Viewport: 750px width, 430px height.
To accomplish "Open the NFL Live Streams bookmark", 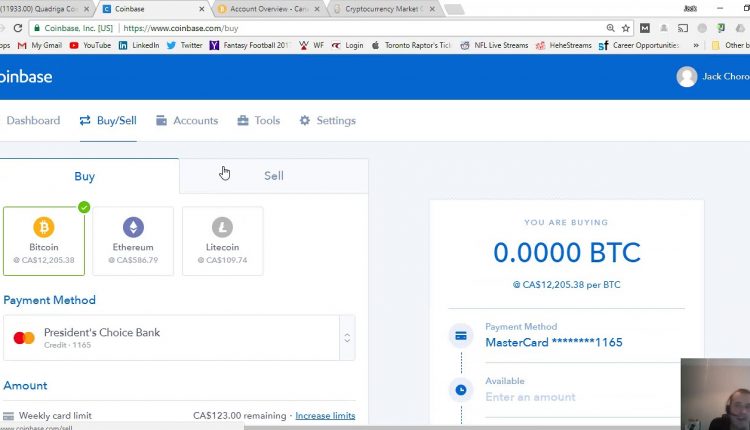I will [x=495, y=45].
